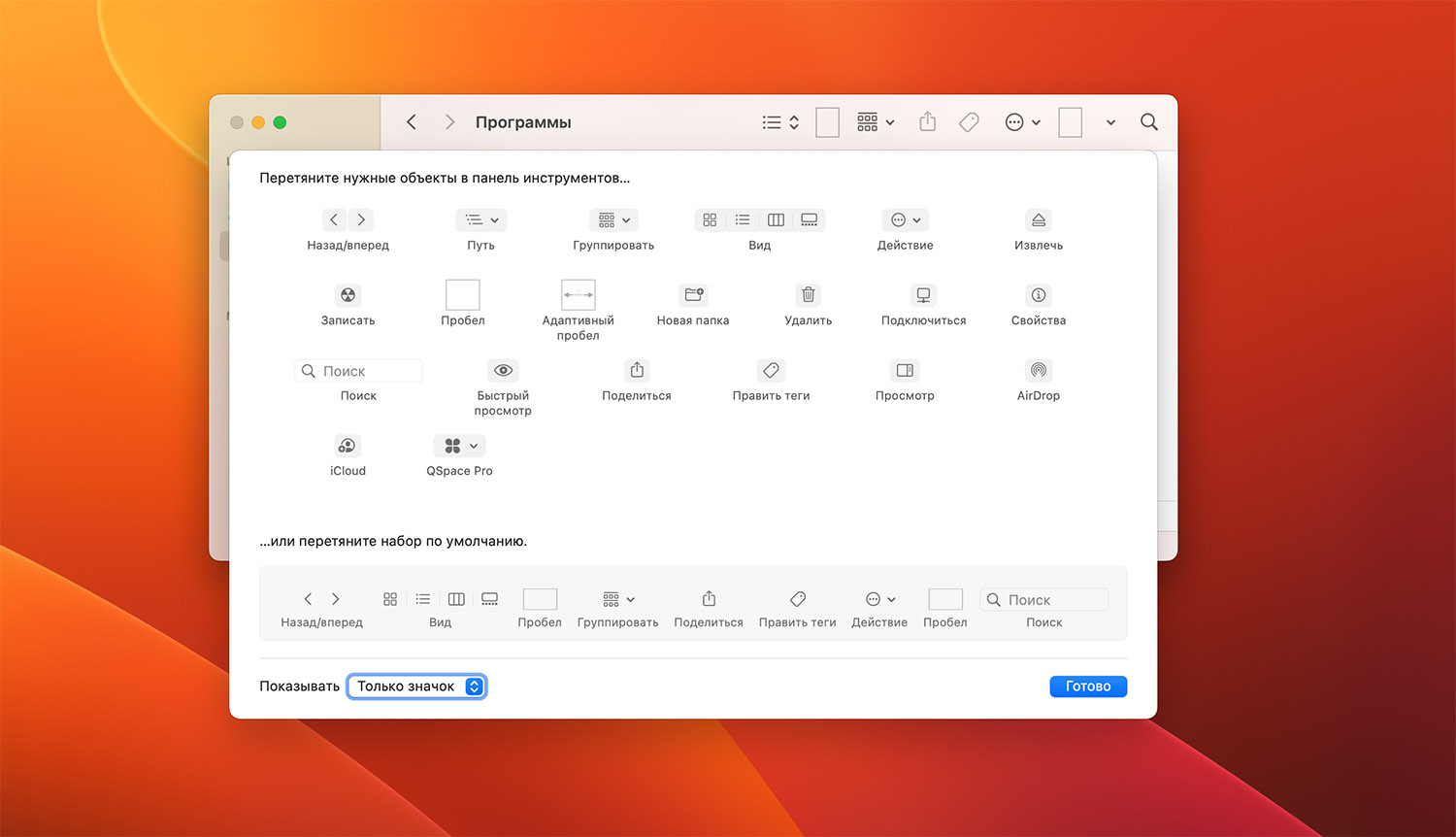Click the back arrow in Finder toolbar

(412, 122)
